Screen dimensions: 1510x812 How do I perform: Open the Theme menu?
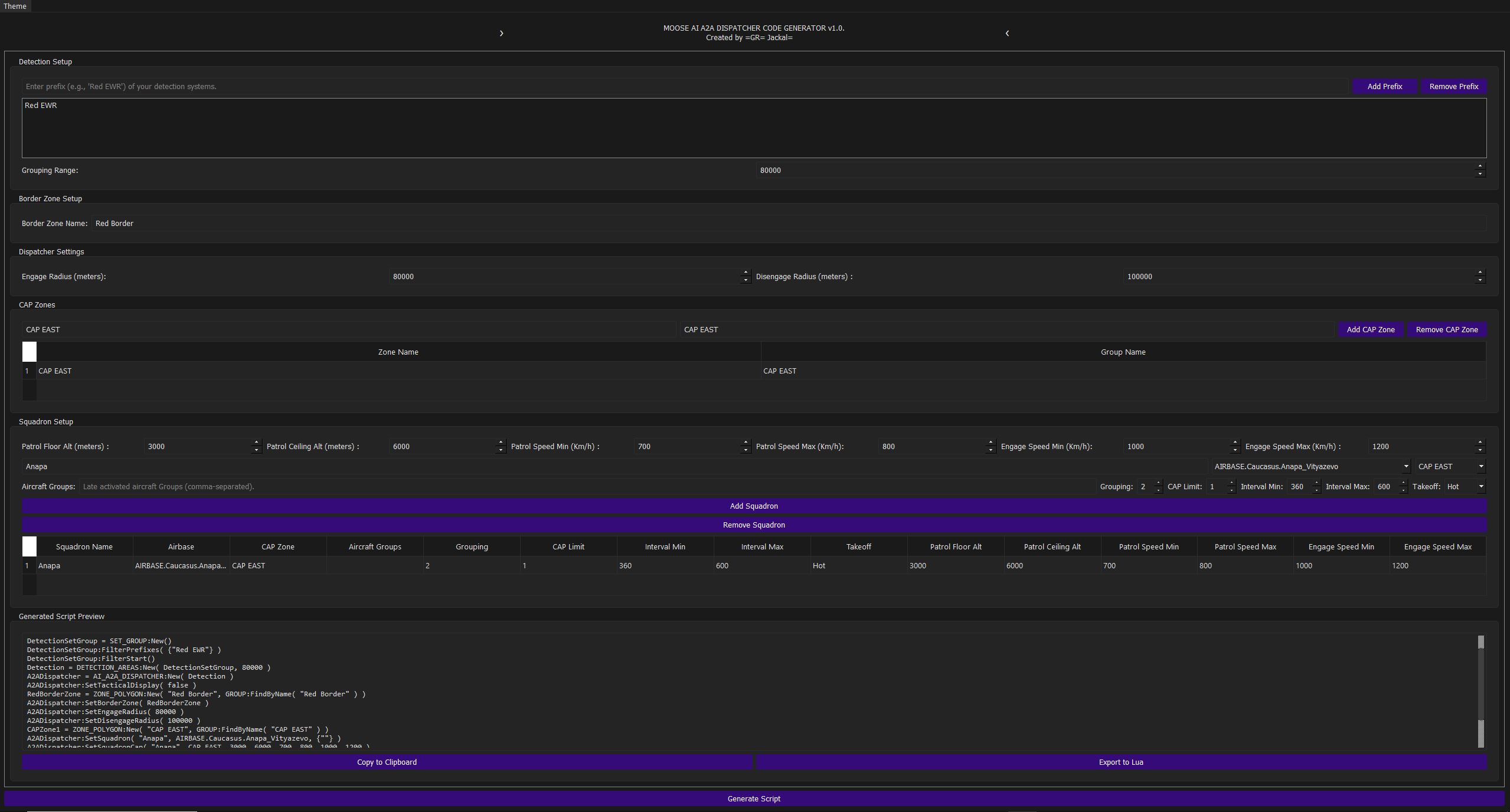click(15, 6)
